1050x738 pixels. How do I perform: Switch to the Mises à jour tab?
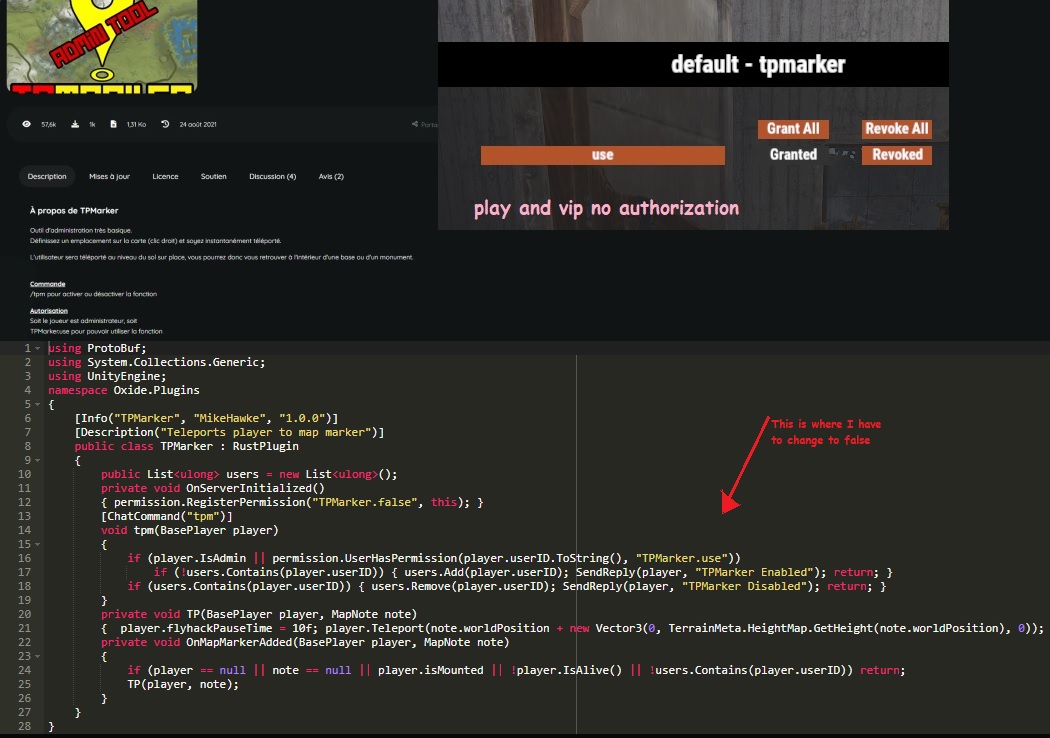point(109,177)
